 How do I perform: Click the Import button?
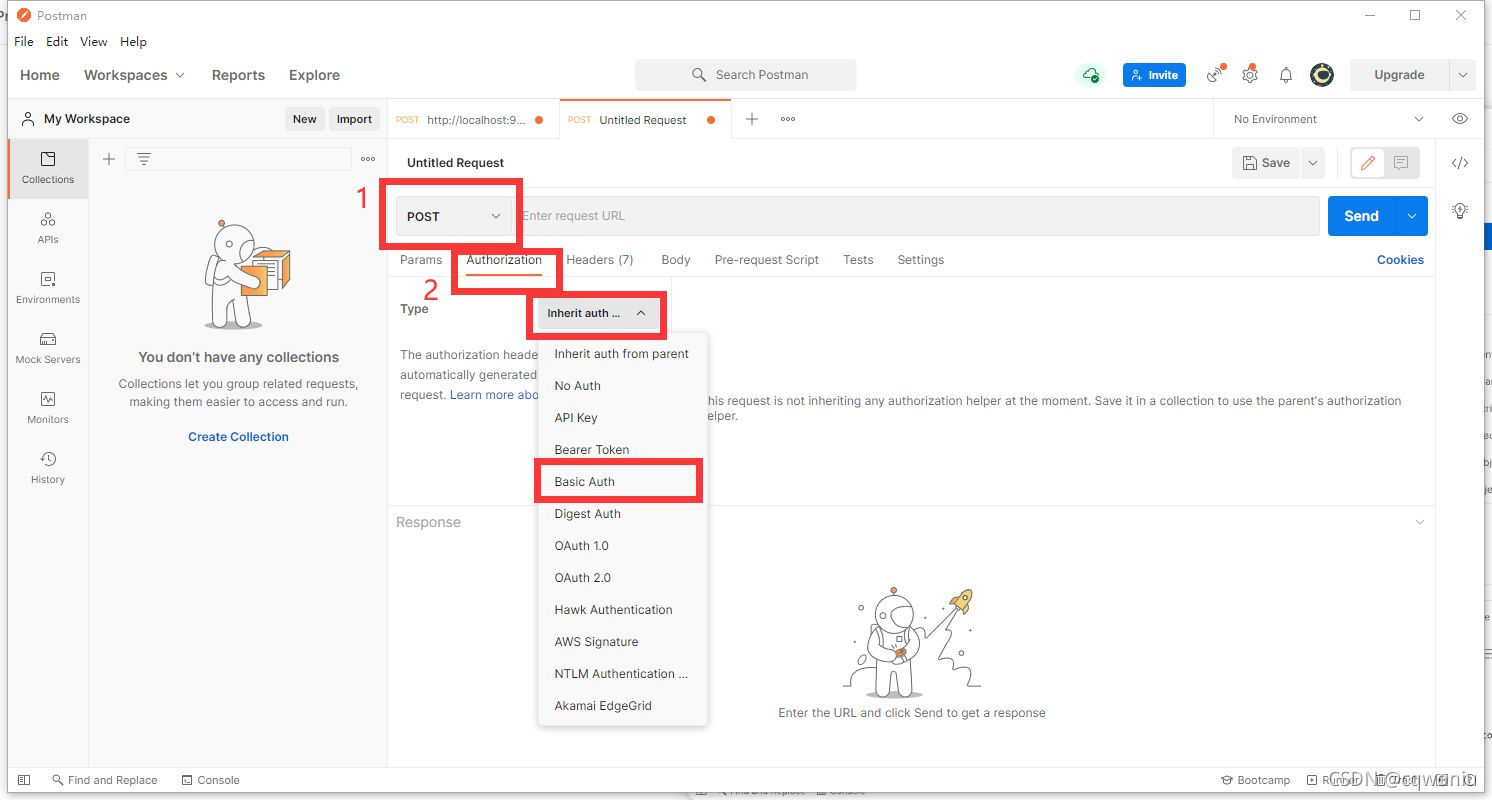tap(354, 119)
